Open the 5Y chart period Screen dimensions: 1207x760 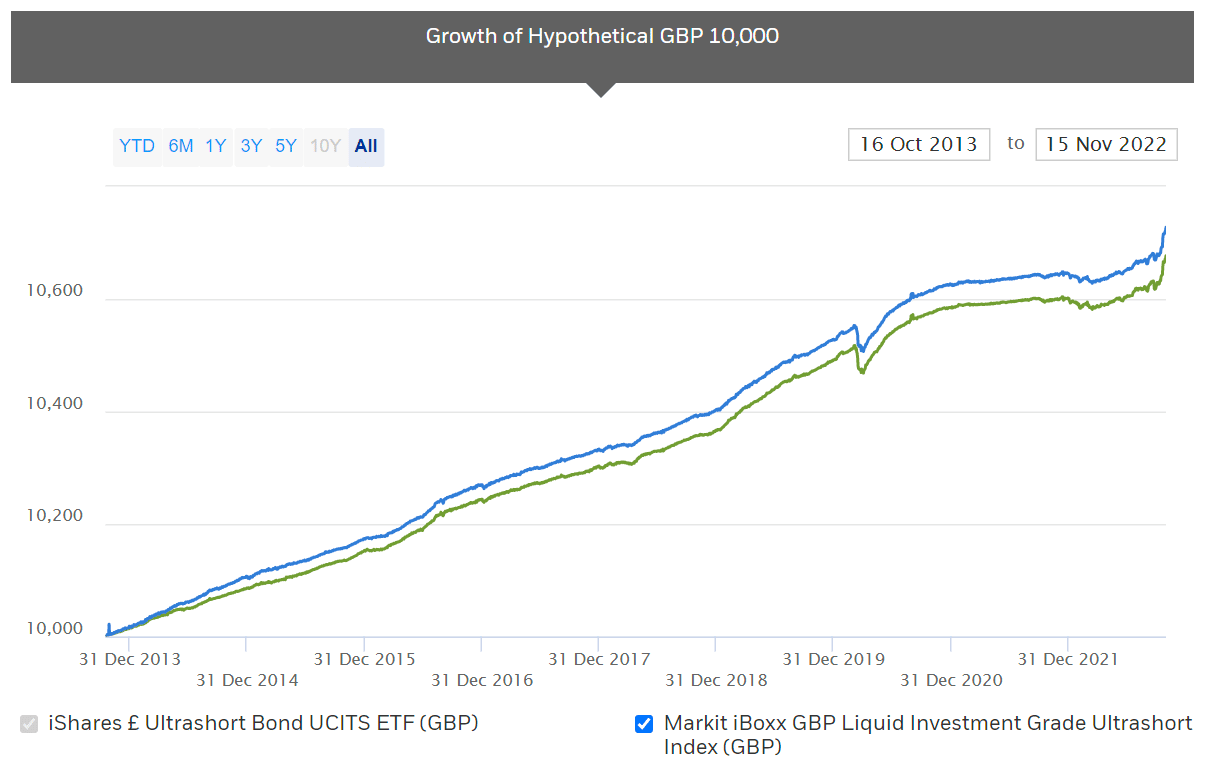coord(284,145)
